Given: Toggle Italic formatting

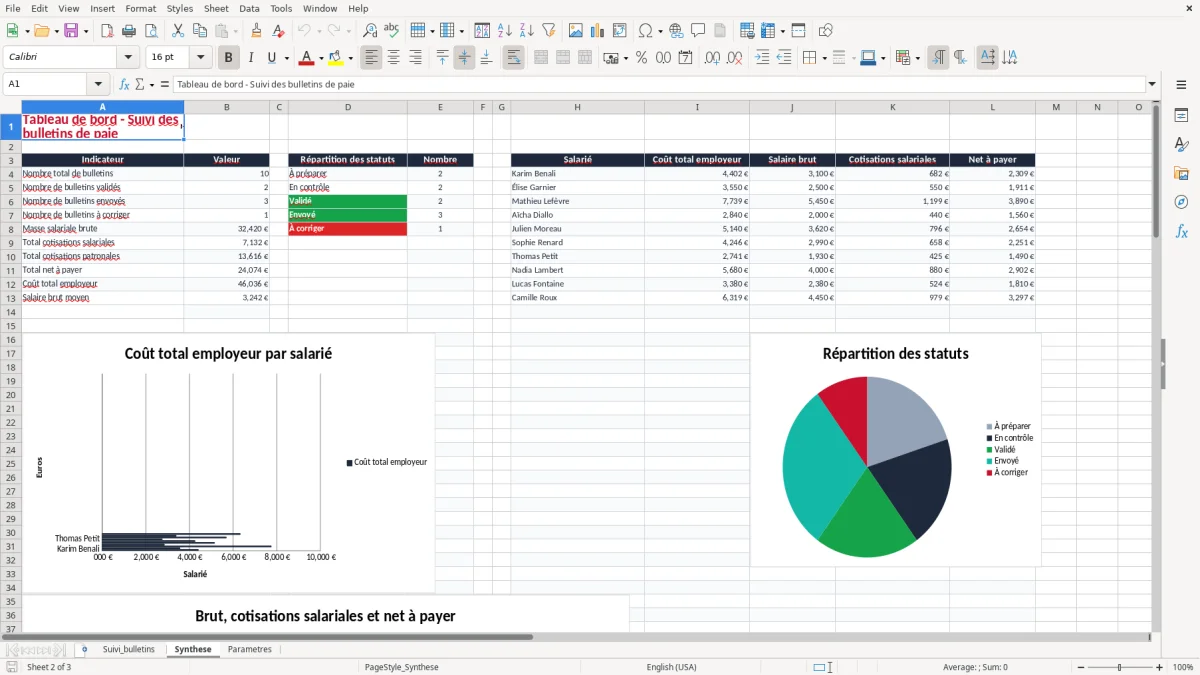Looking at the screenshot, I should click(251, 58).
